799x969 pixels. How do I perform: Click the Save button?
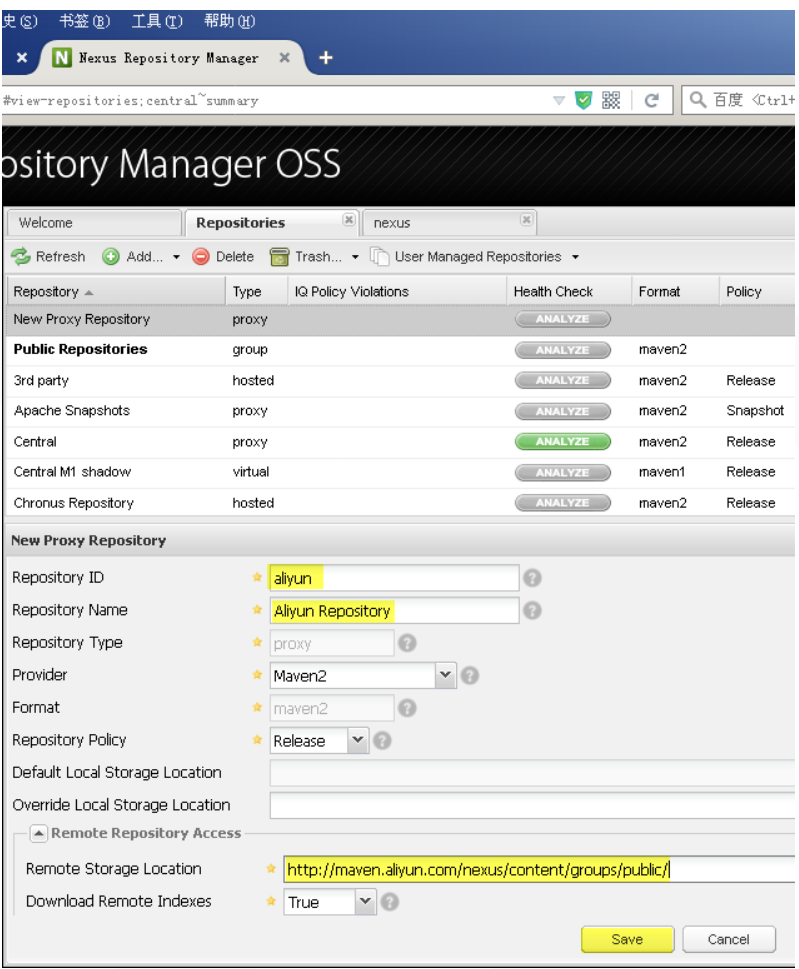(x=627, y=939)
